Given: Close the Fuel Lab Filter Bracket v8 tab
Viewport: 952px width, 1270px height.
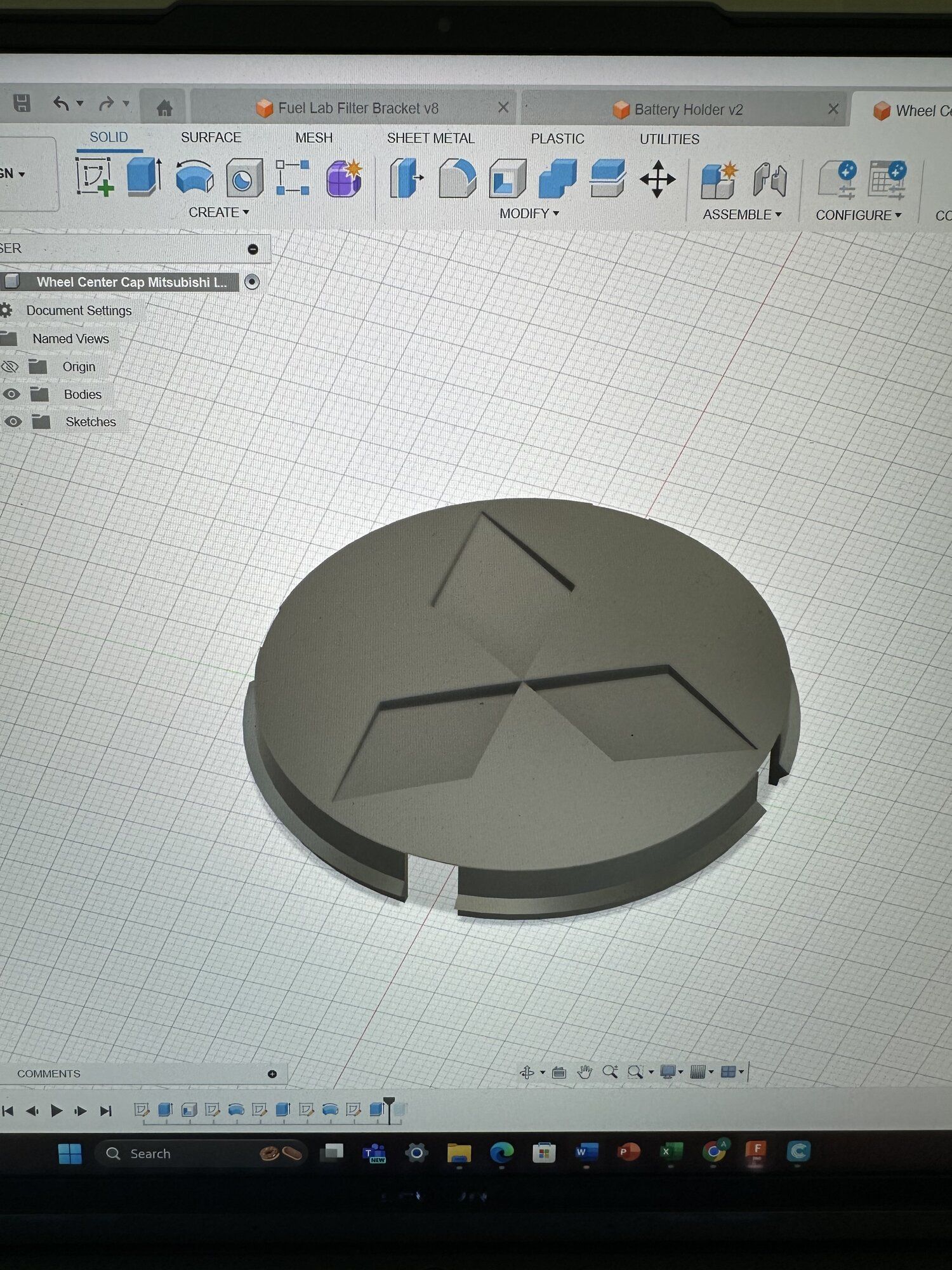Looking at the screenshot, I should pyautogui.click(x=503, y=107).
